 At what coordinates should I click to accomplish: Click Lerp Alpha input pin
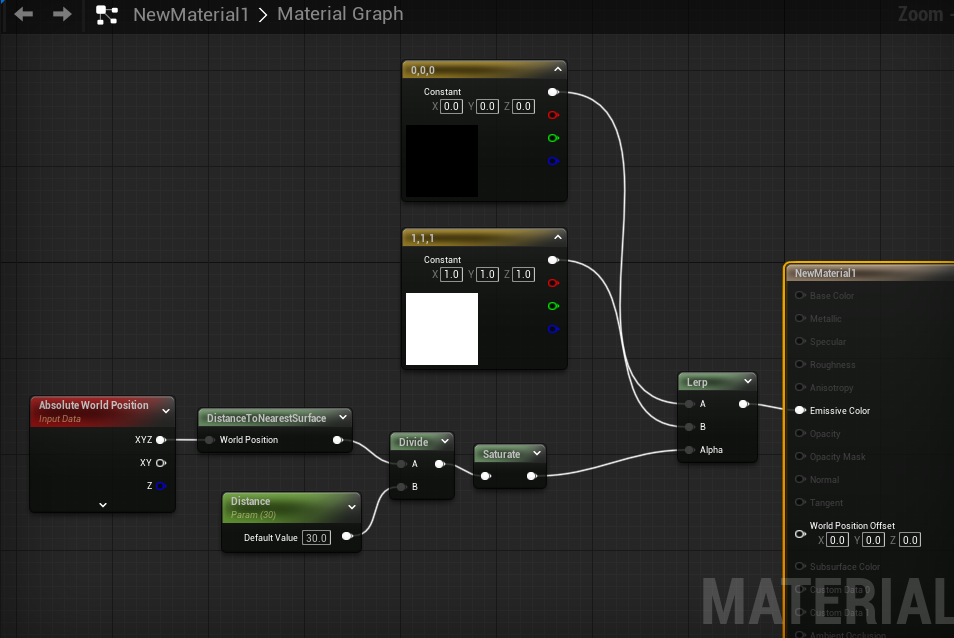[x=689, y=450]
